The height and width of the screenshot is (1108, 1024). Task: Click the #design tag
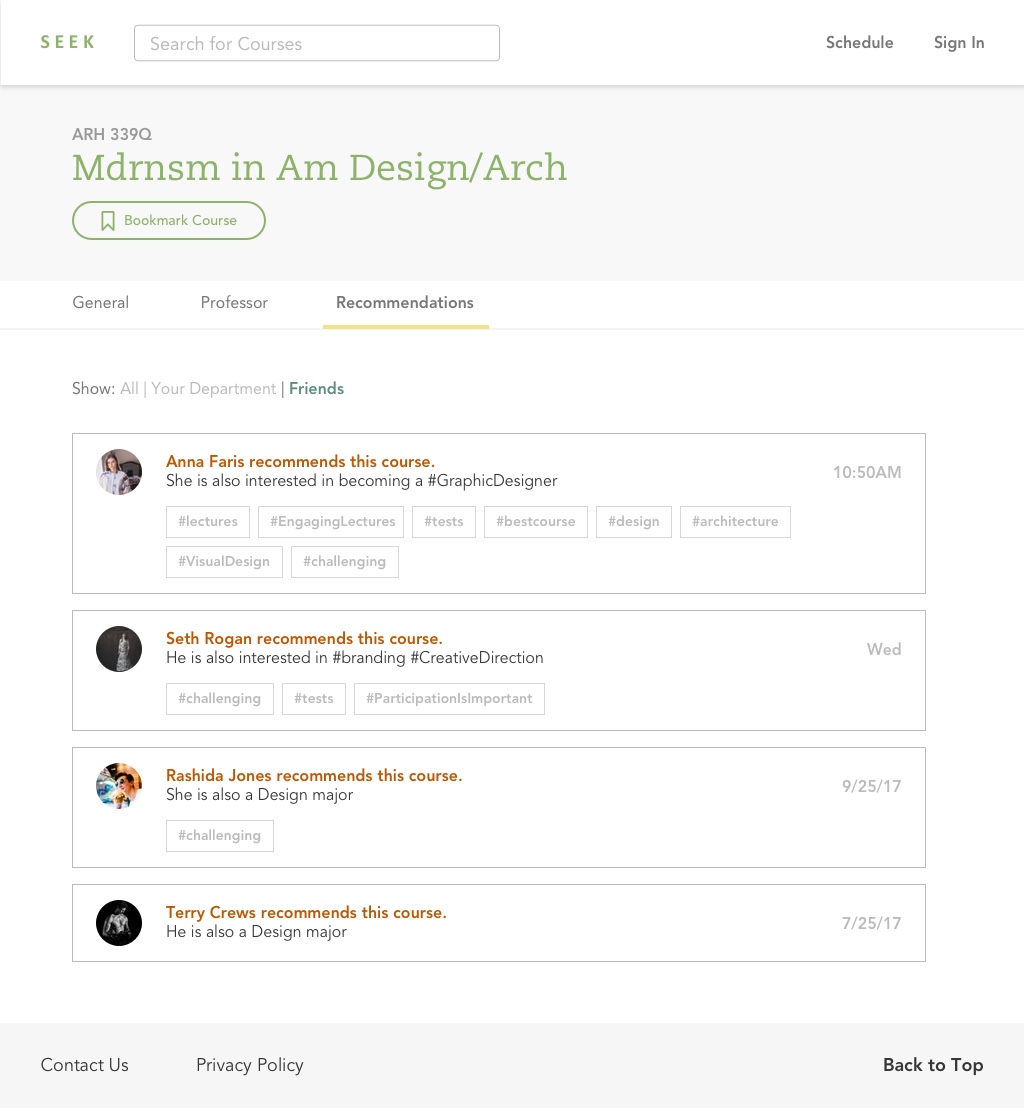coord(634,521)
